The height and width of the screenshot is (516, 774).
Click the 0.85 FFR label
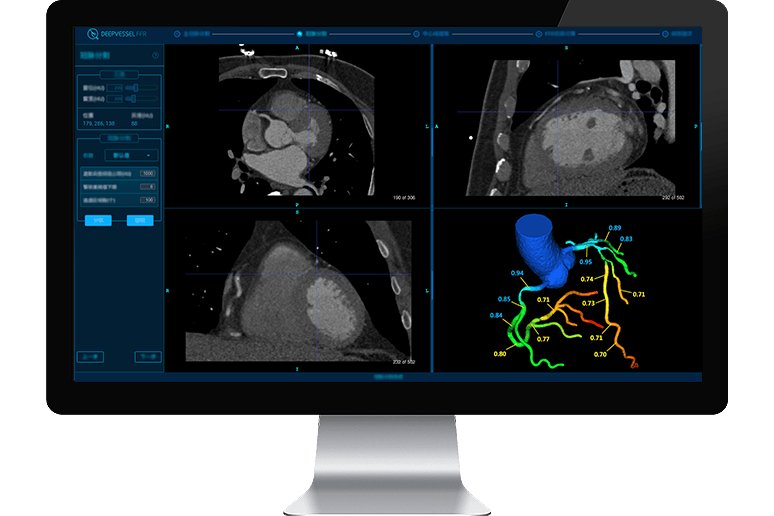click(504, 299)
